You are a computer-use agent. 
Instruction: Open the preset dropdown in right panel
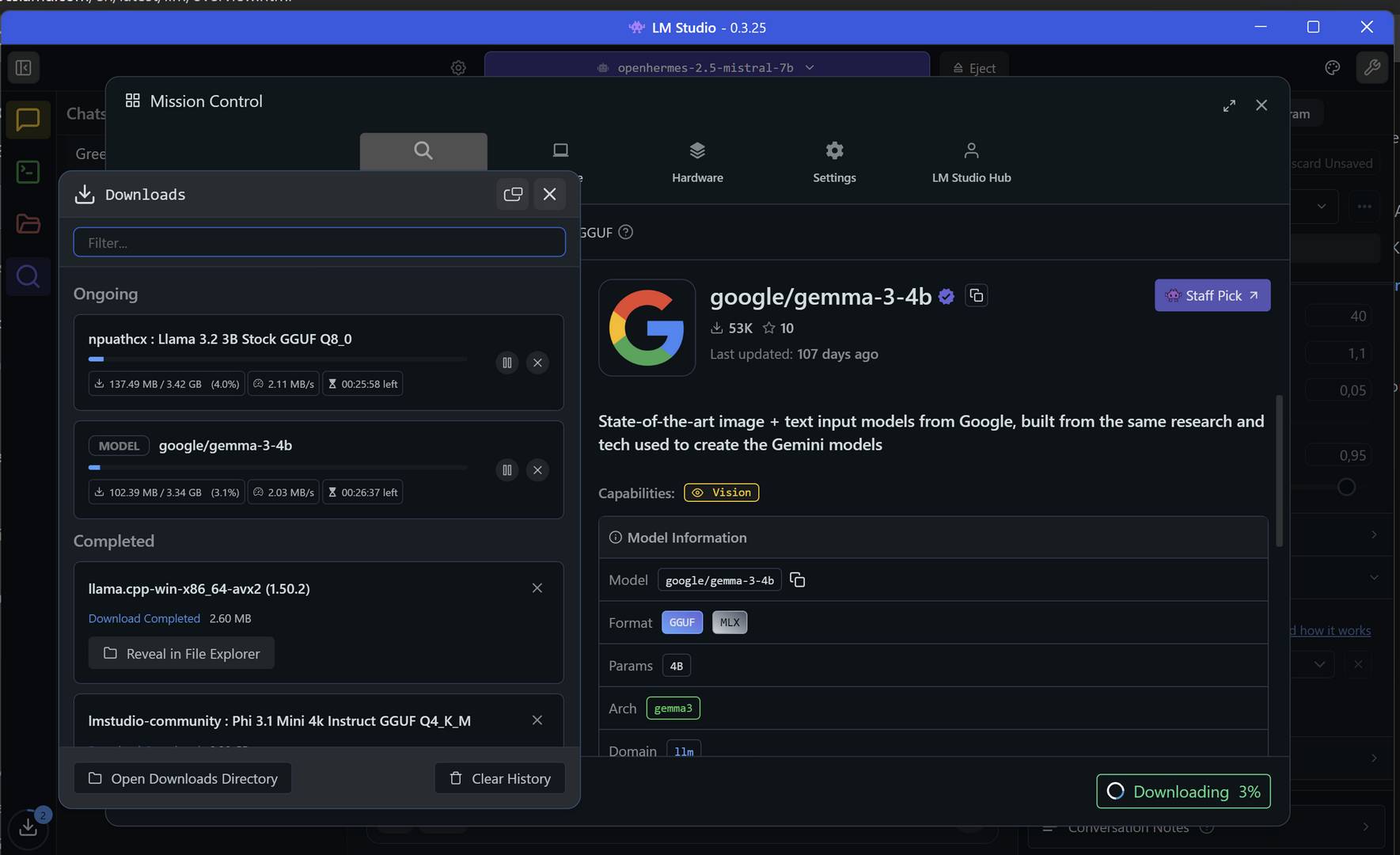[1321, 207]
